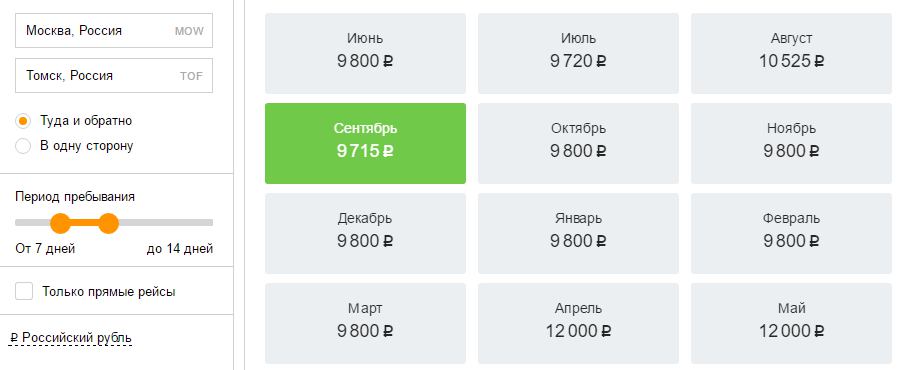This screenshot has width=897, height=370.
Task: Choose the Октябрь month tile
Action: [x=578, y=144]
